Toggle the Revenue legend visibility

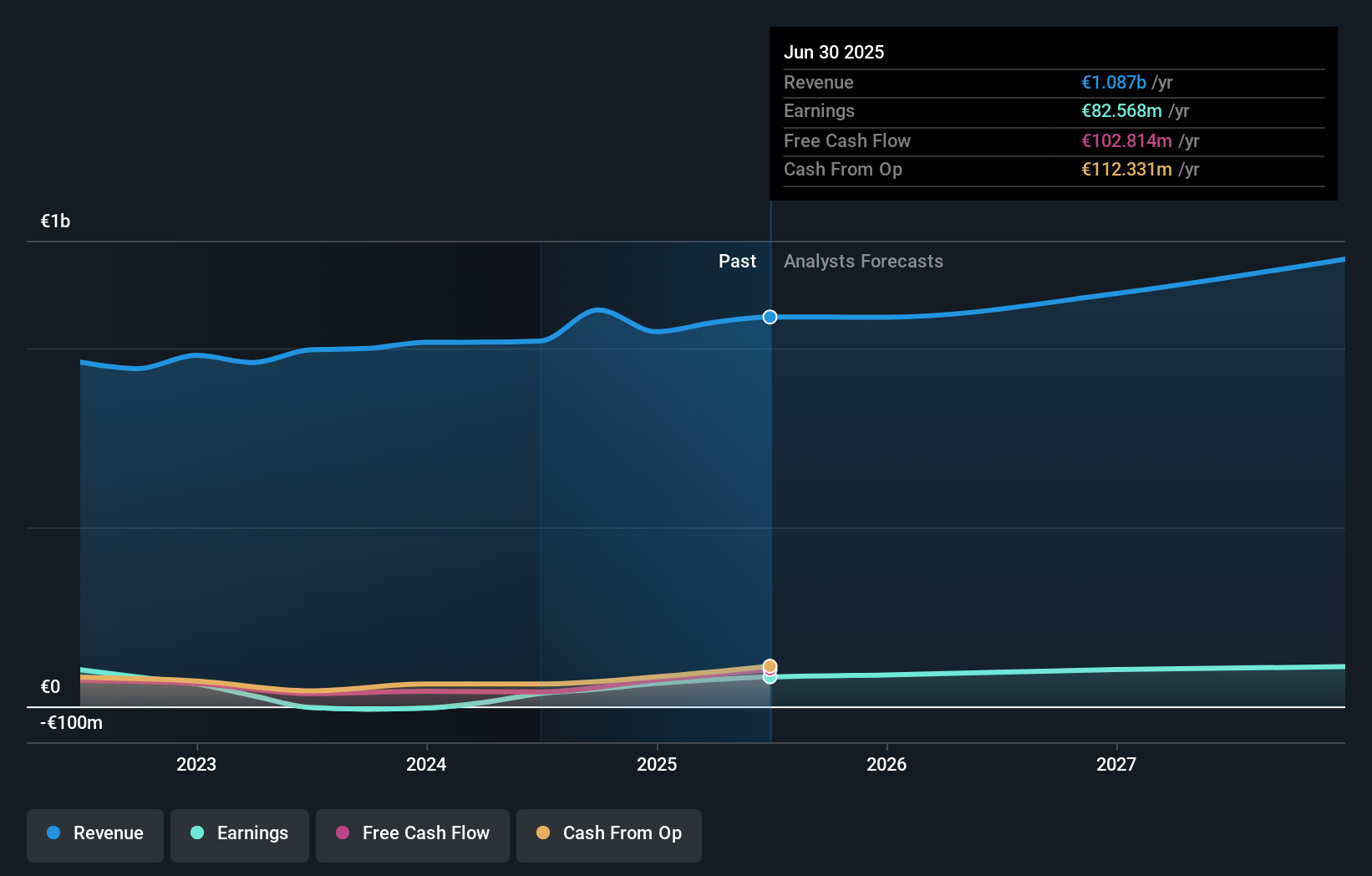(x=94, y=835)
